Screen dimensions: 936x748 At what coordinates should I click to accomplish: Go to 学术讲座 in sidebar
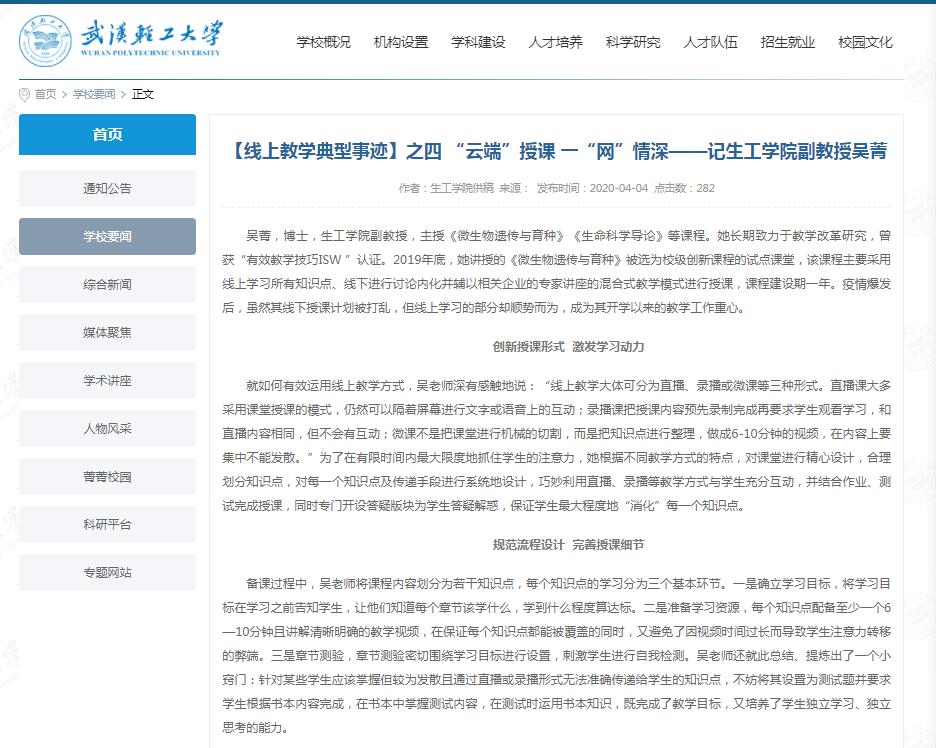pos(107,380)
